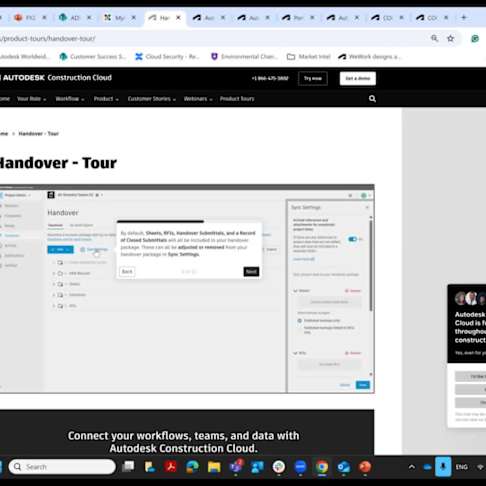This screenshot has width=486, height=486.
Task: Close the Sync Settings panel
Action: pos(367,207)
